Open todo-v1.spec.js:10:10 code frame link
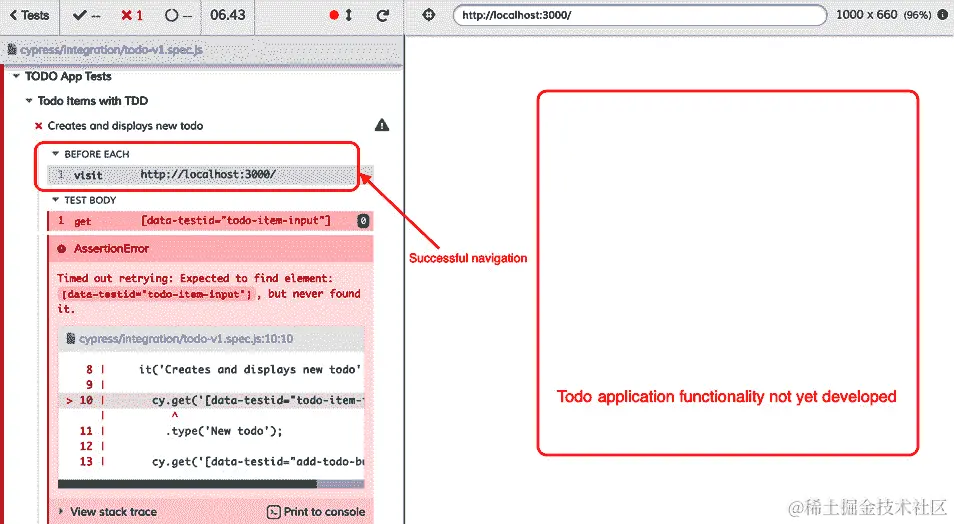This screenshot has height=524, width=954. point(186,338)
